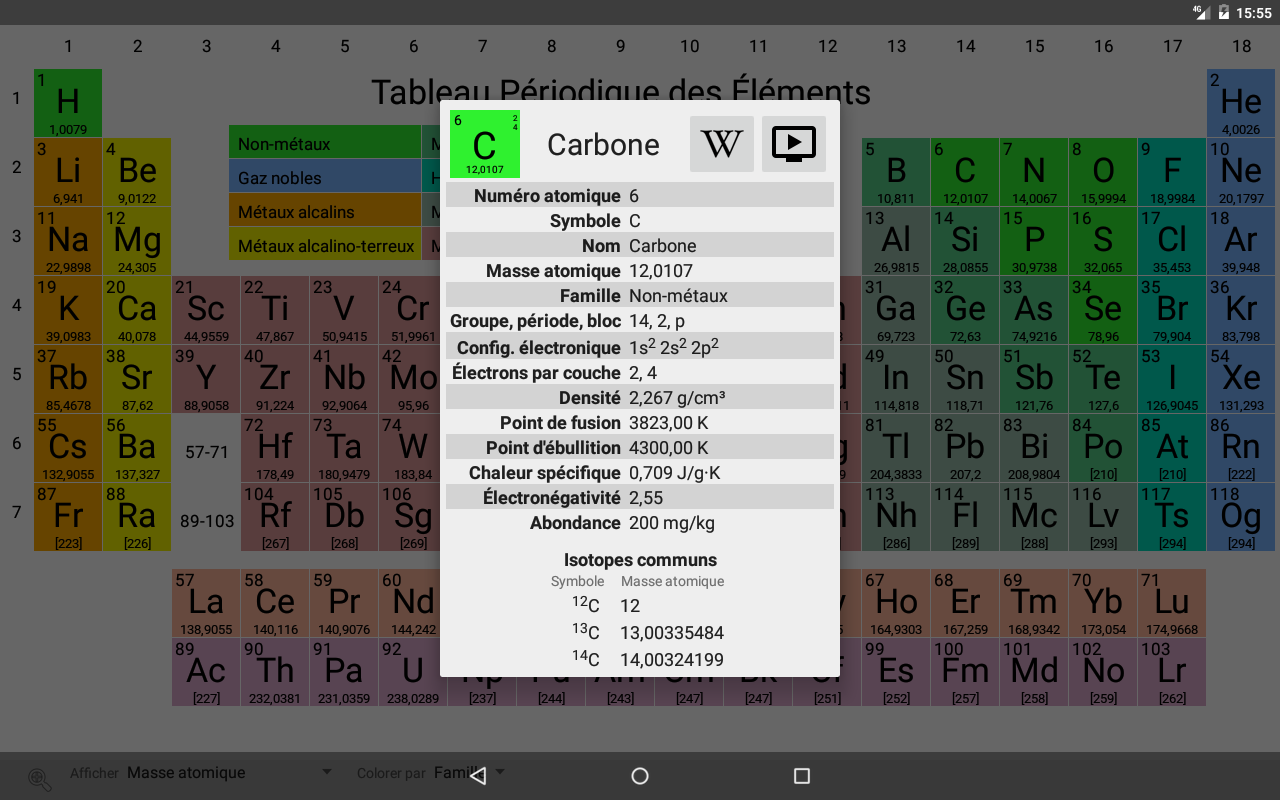The height and width of the screenshot is (800, 1280).
Task: Open the Wikipedia page for Carbone
Action: point(721,144)
